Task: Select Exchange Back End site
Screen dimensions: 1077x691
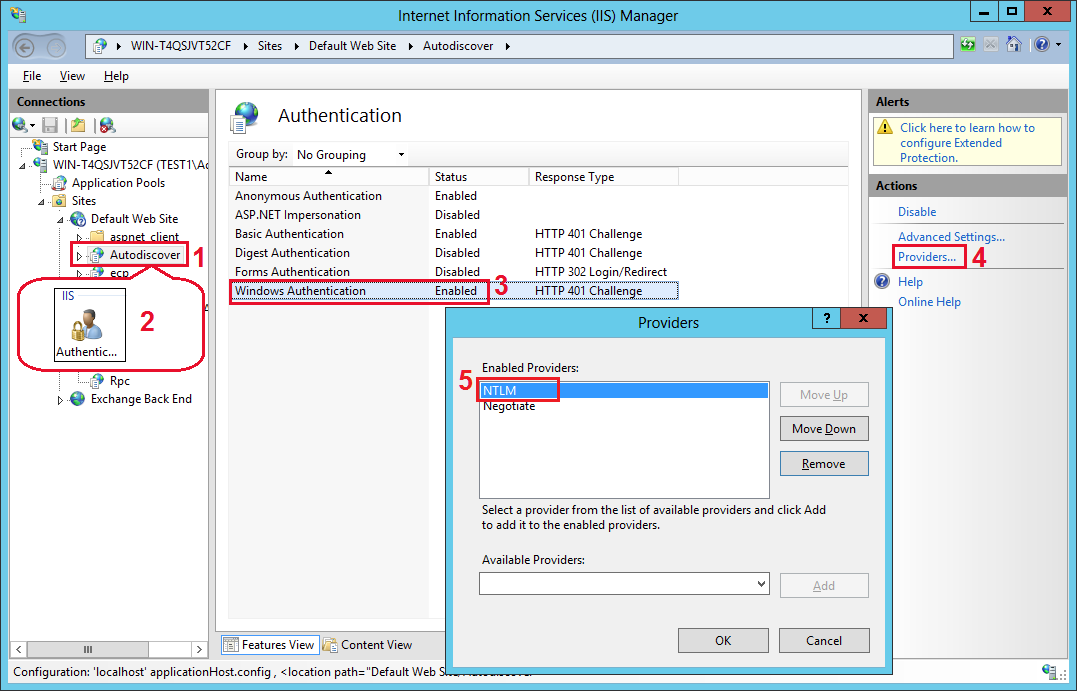Action: (x=141, y=399)
